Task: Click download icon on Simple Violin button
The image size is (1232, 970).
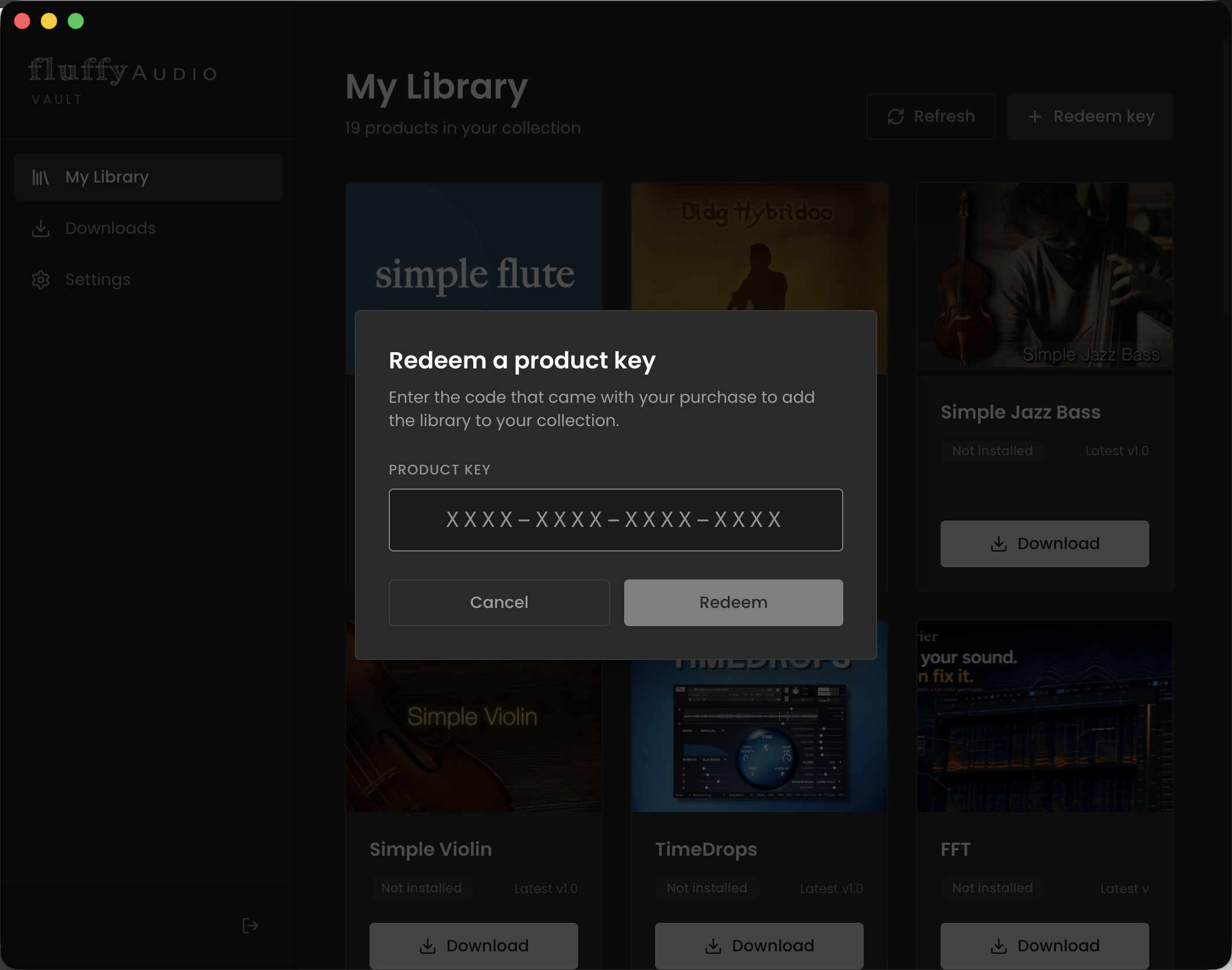Action: click(x=427, y=946)
